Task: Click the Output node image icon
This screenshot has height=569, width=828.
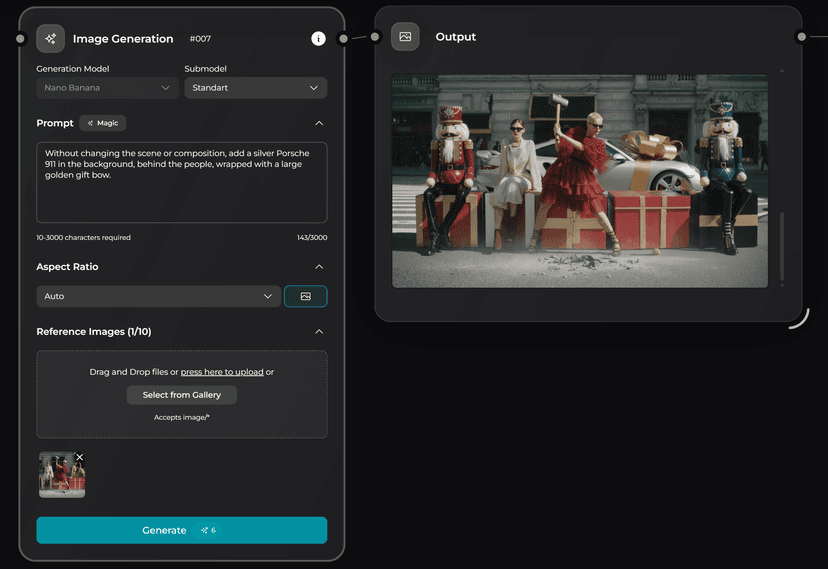Action: click(x=405, y=37)
